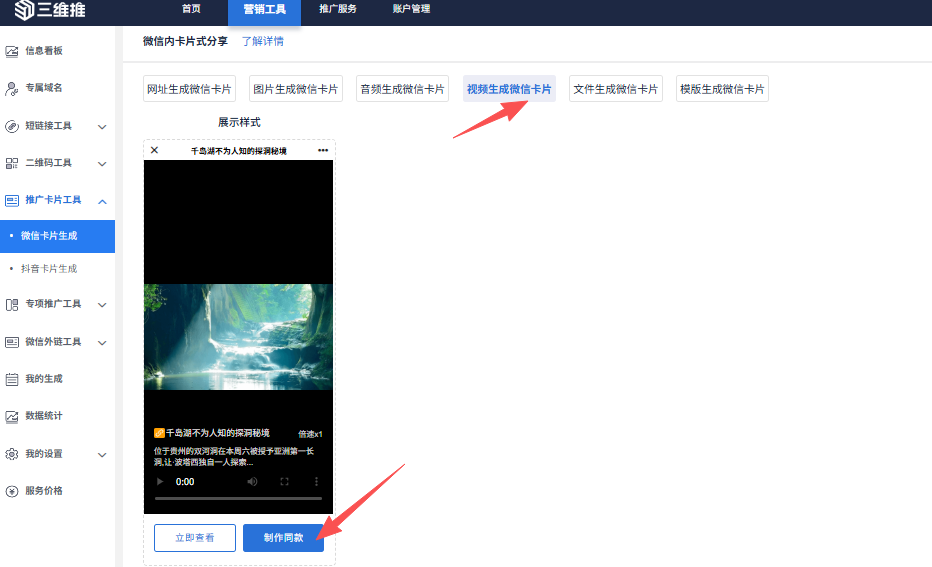Expand the 微信外链工具 menu
This screenshot has height=567, width=932.
(102, 342)
